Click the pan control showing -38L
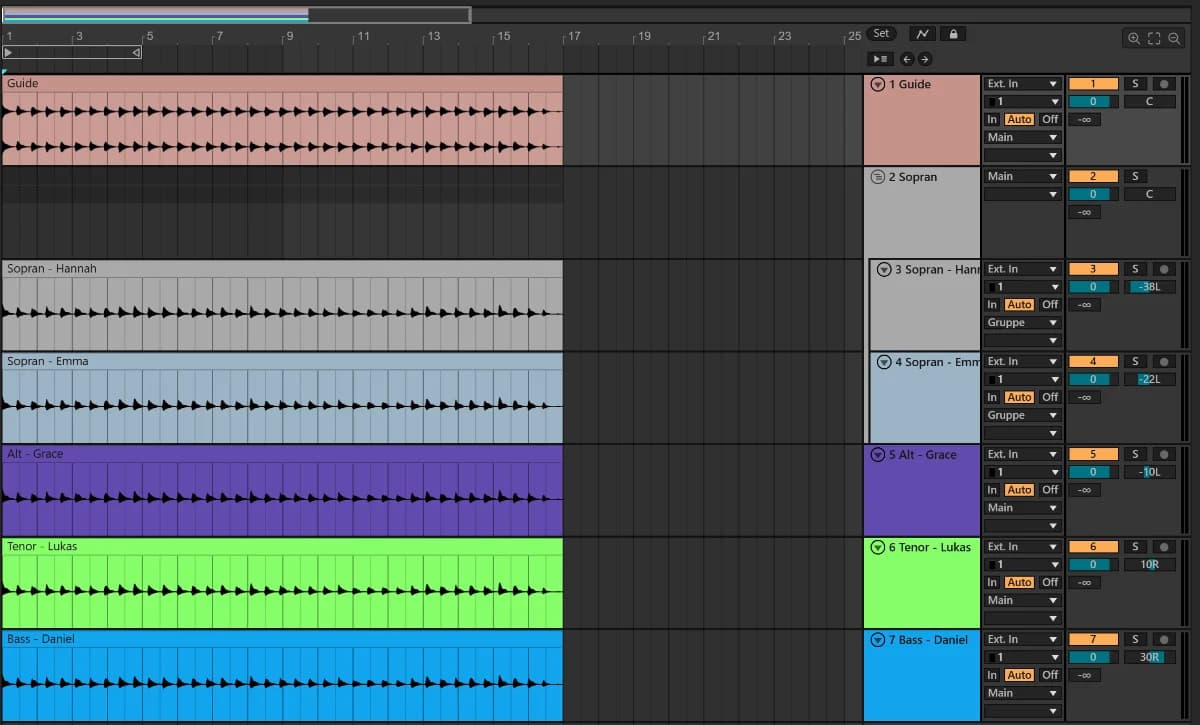 pyautogui.click(x=1150, y=287)
